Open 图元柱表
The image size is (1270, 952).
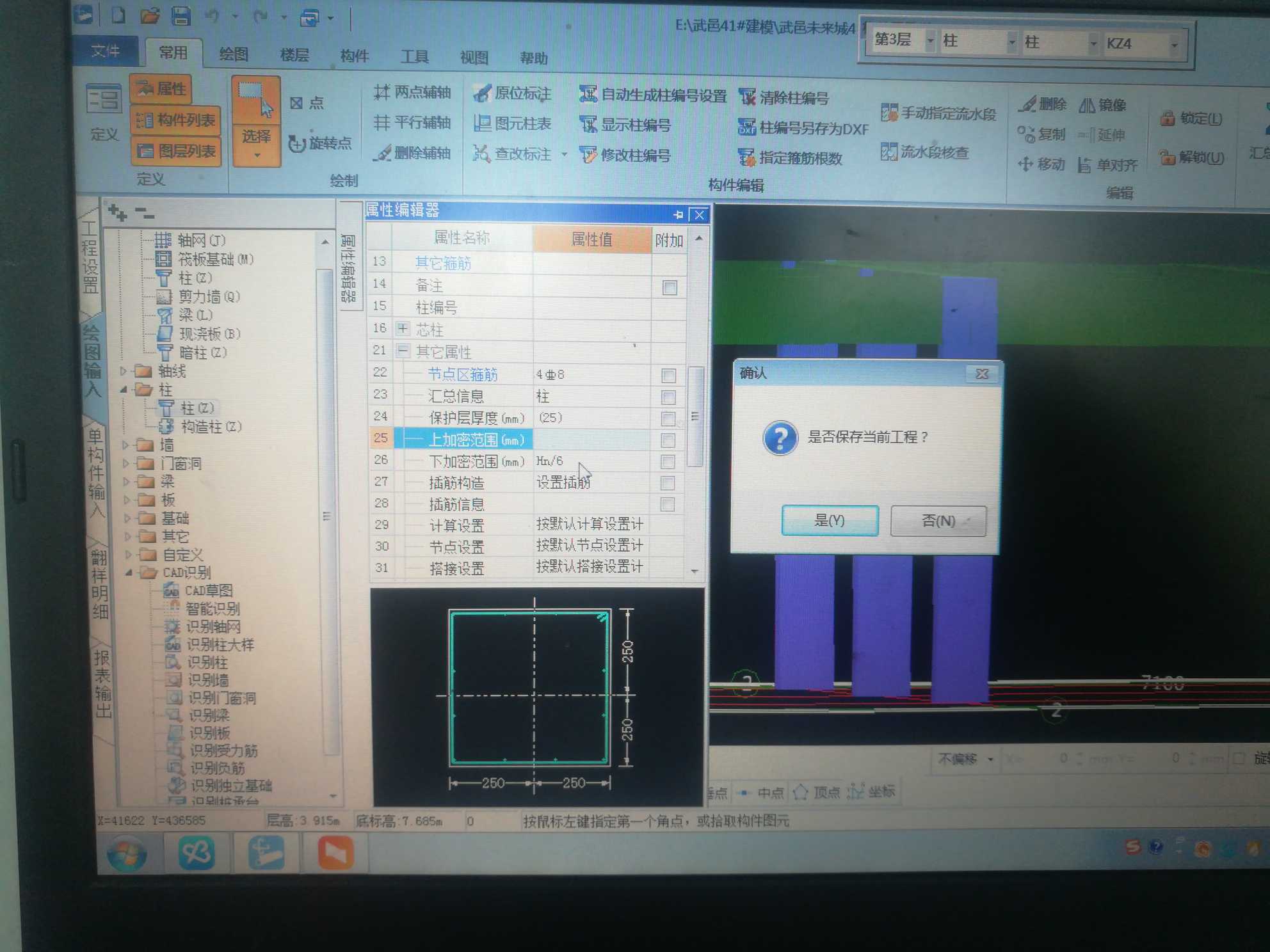coord(511,123)
